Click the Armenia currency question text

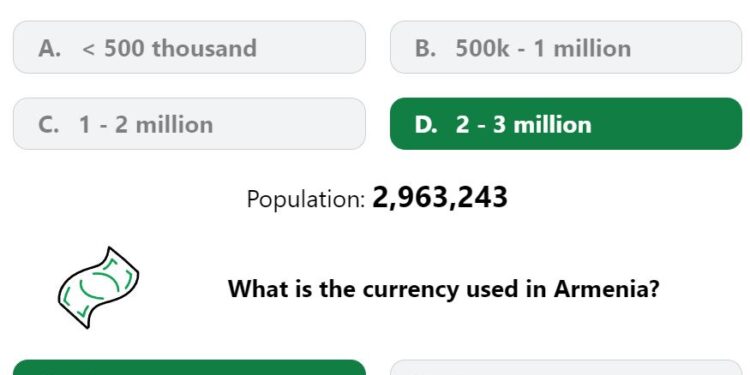[x=443, y=289]
